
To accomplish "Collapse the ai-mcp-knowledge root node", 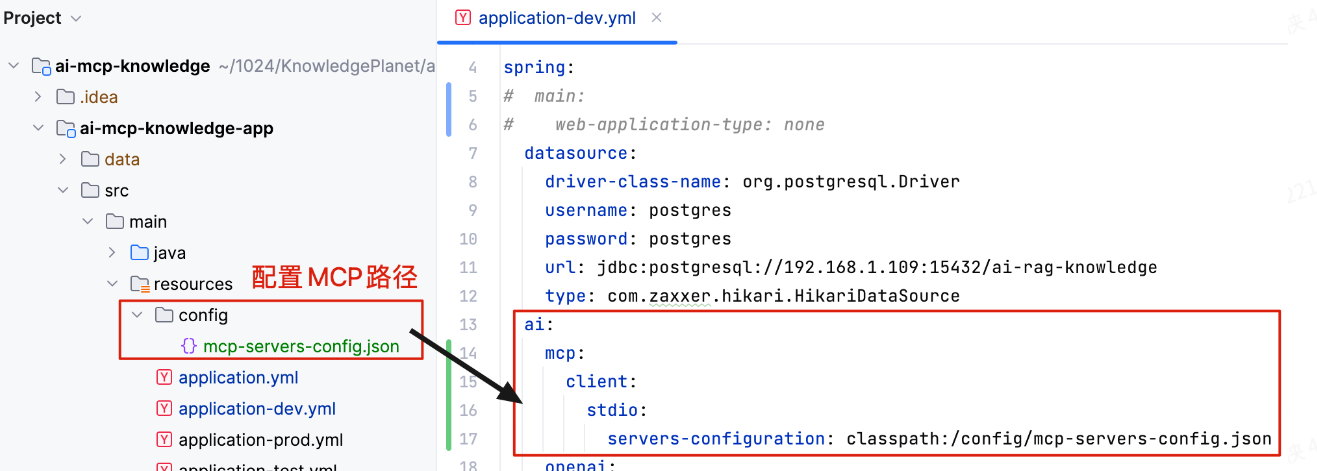I will pos(14,66).
